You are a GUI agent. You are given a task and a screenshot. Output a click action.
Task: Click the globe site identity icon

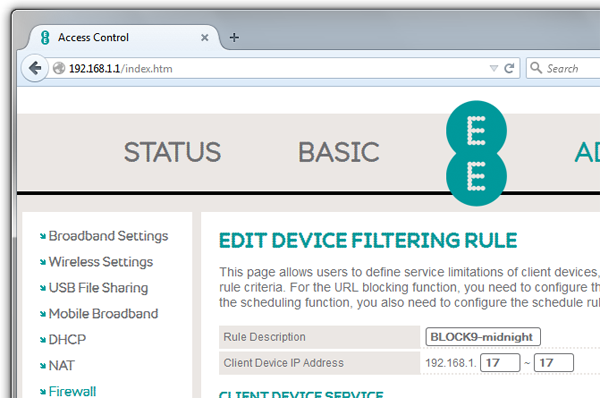pos(59,69)
